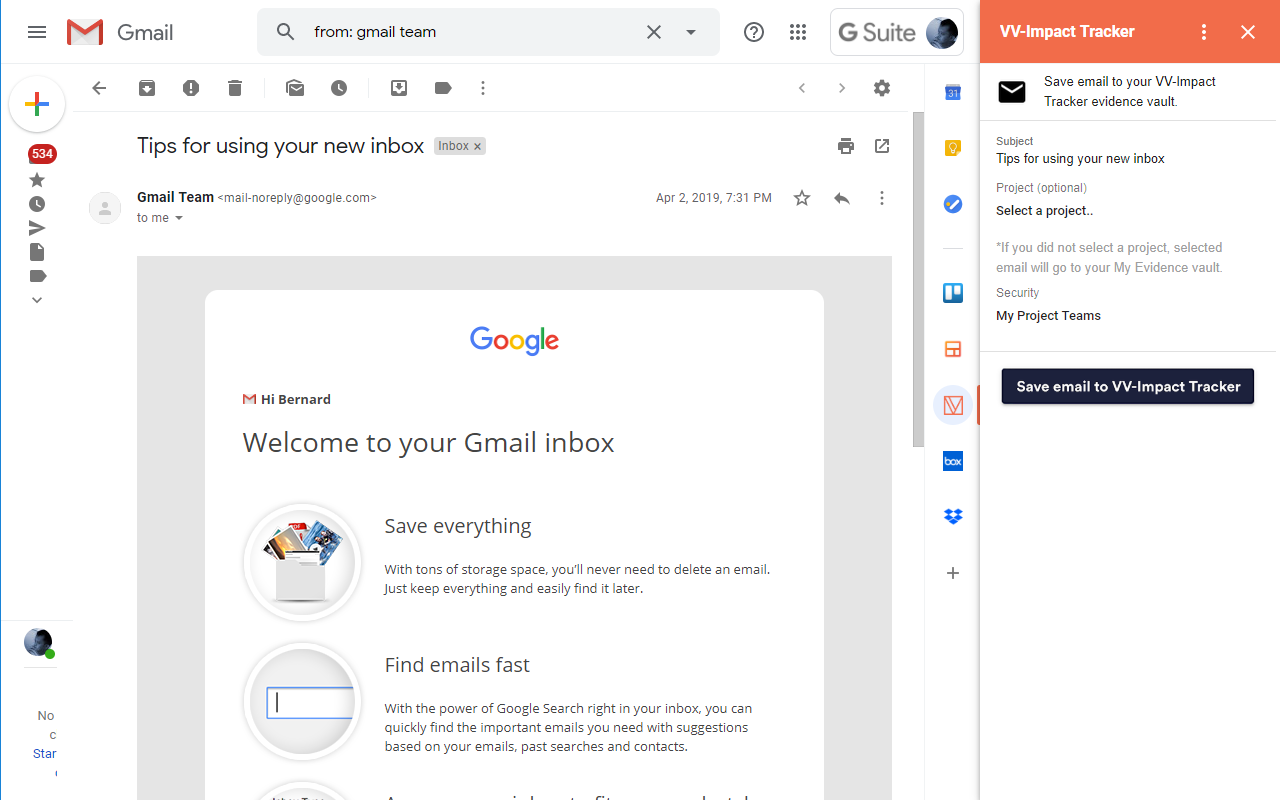Click the Gmail Team sender name
This screenshot has width=1280, height=800.
175,197
